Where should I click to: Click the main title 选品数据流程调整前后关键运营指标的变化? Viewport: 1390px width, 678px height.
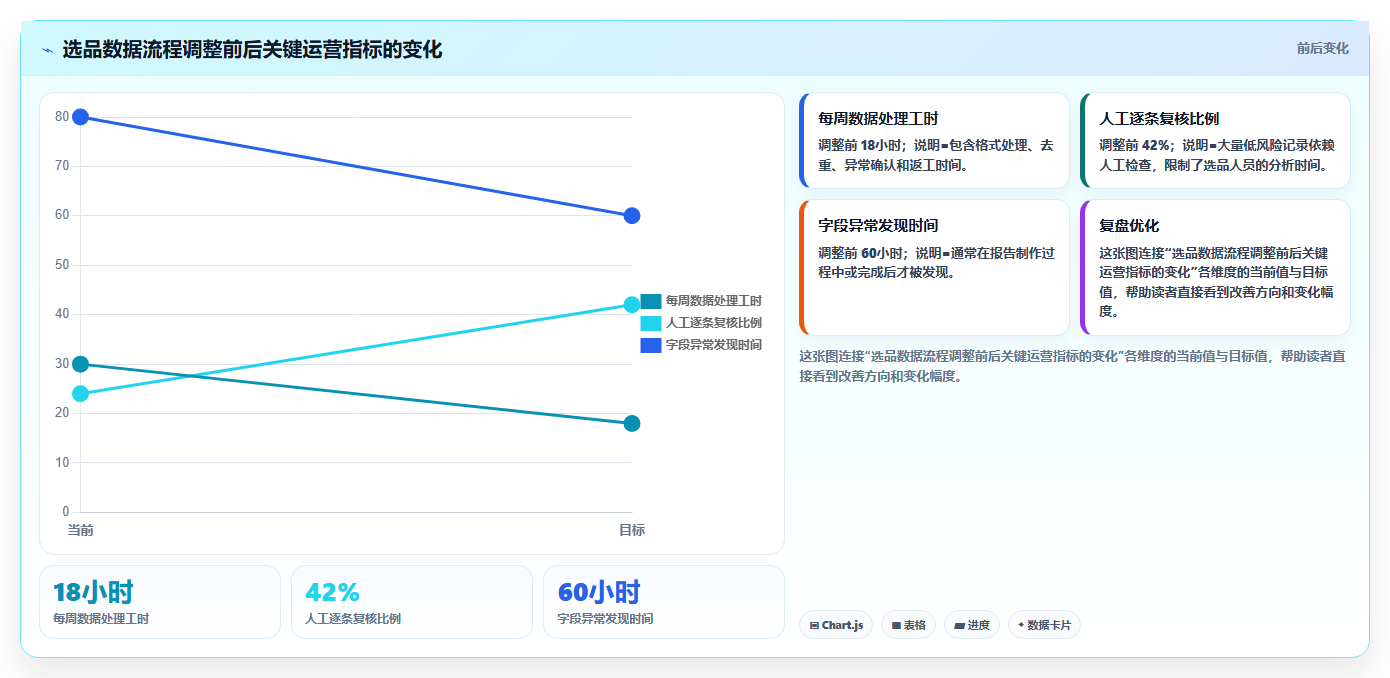(x=252, y=49)
